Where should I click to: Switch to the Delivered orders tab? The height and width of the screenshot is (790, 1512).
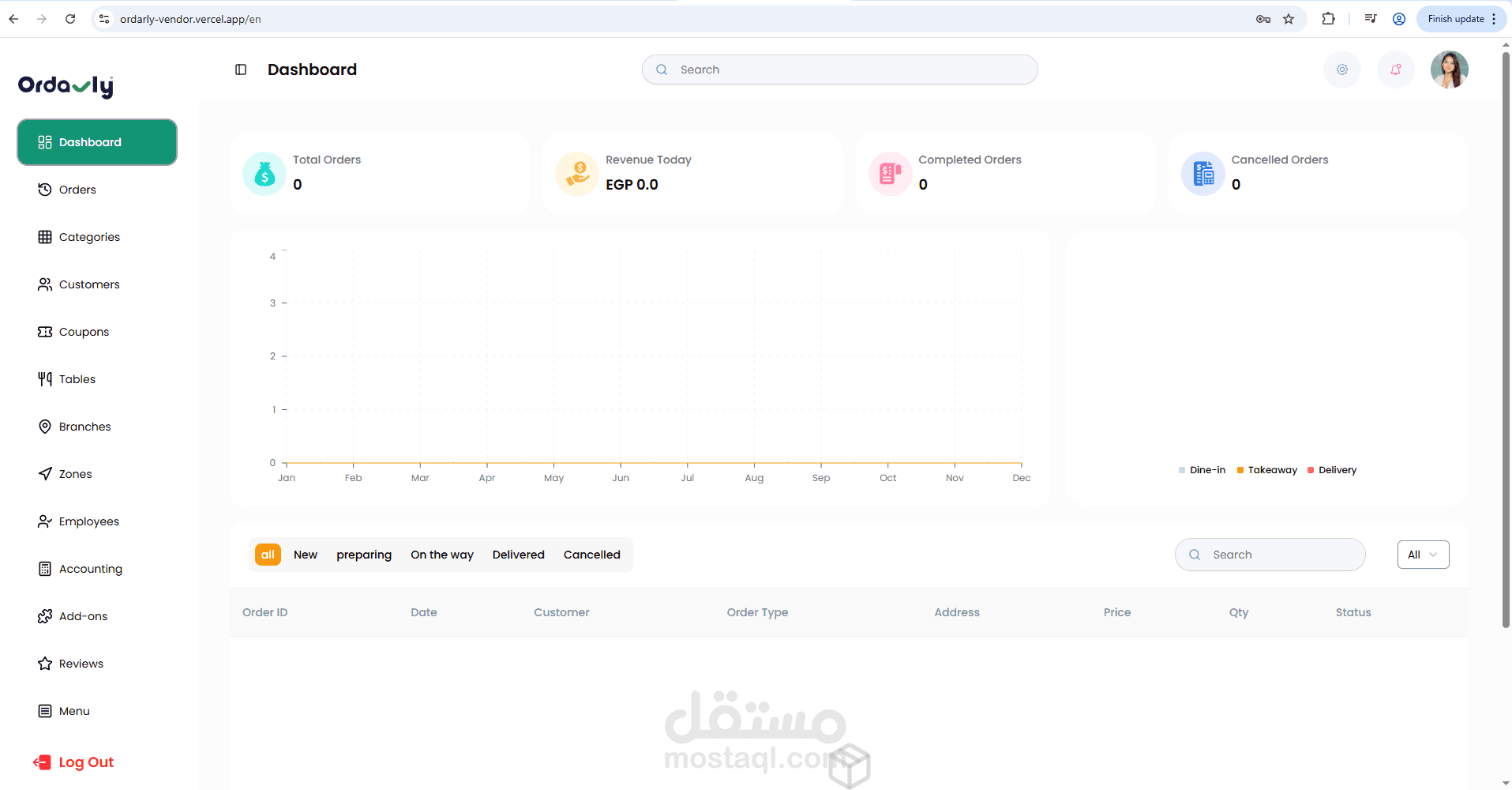click(x=518, y=554)
